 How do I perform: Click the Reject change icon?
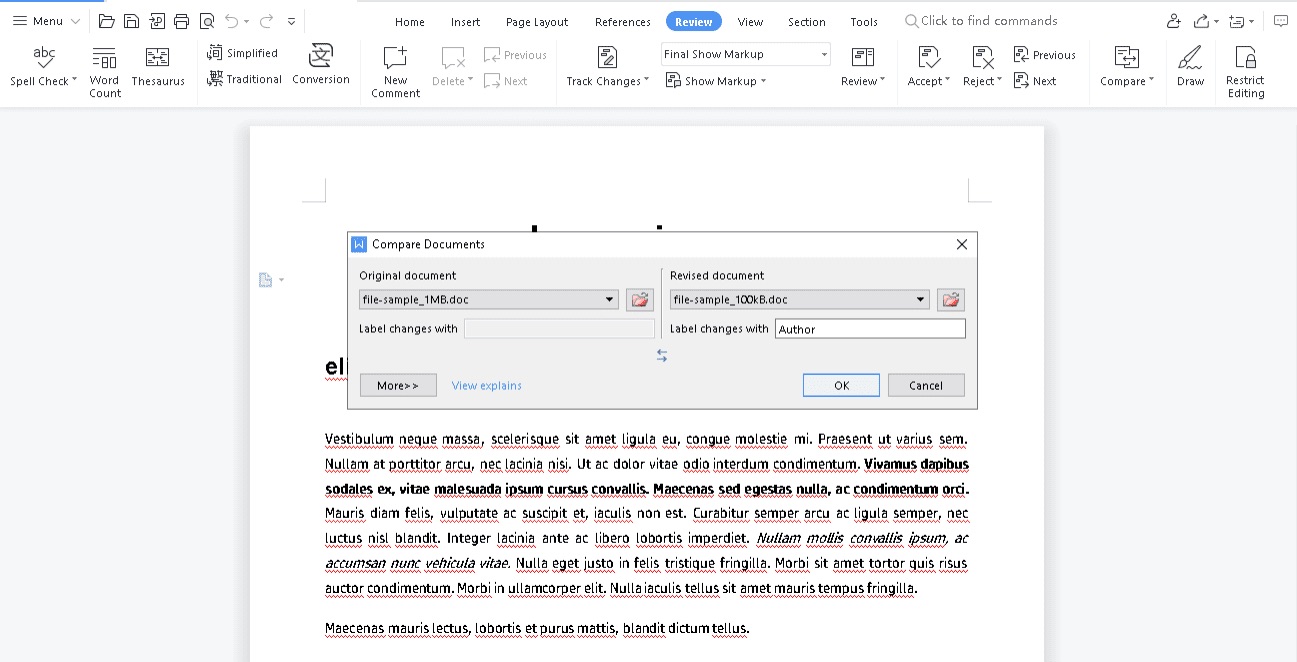pos(981,58)
